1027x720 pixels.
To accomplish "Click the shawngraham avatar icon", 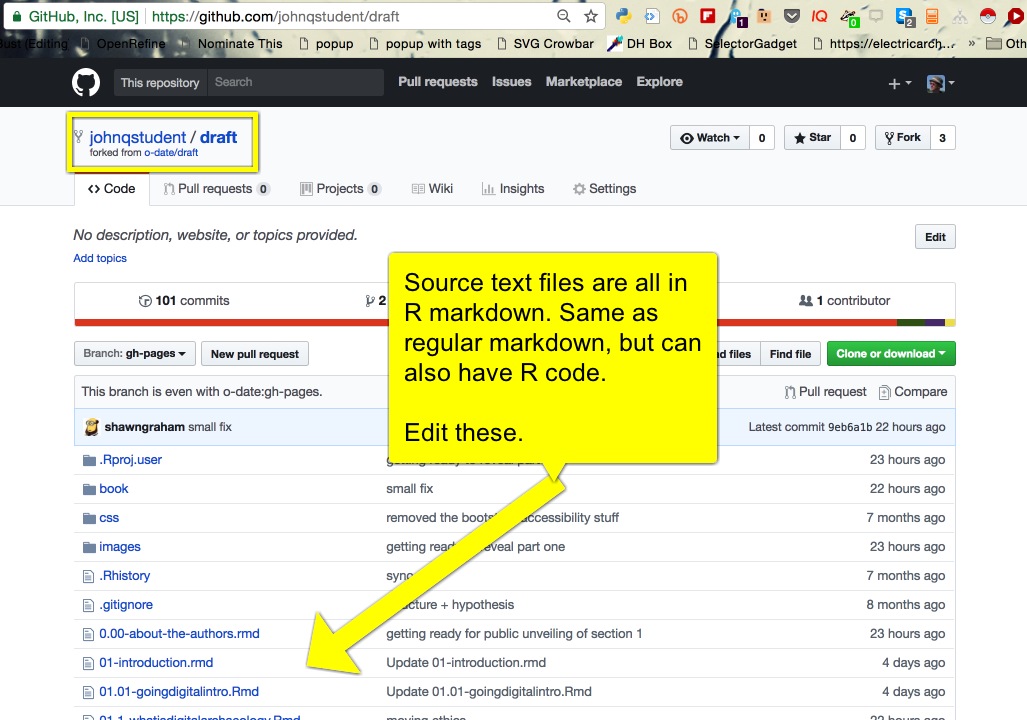I will pos(92,427).
